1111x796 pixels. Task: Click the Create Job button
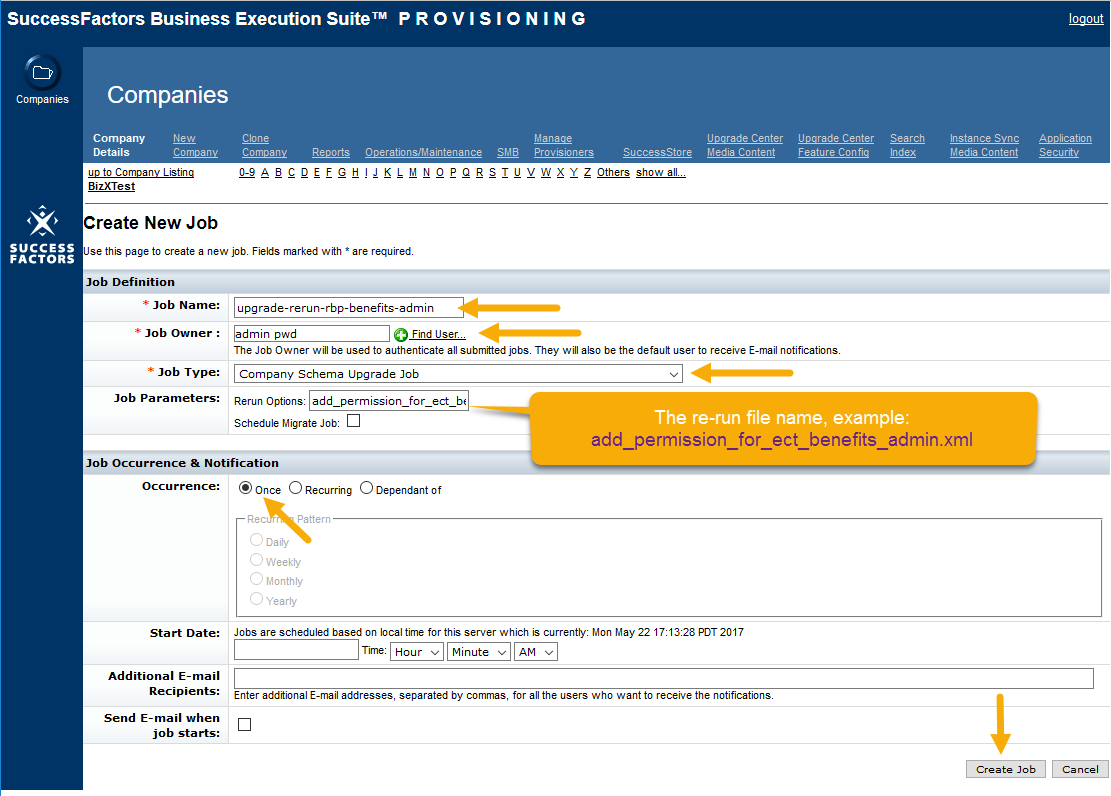(1005, 769)
